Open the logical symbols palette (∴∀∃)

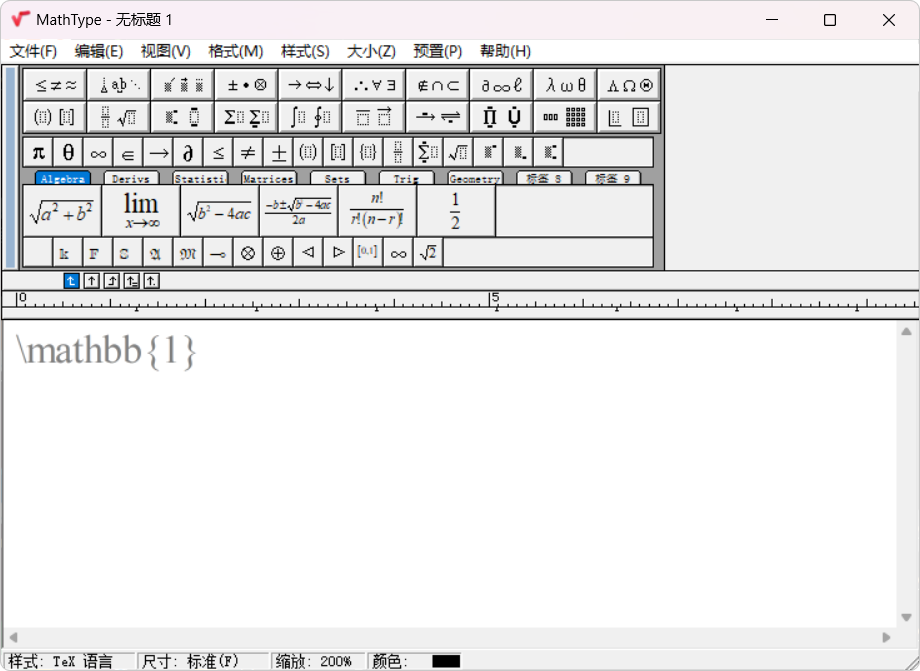[374, 85]
